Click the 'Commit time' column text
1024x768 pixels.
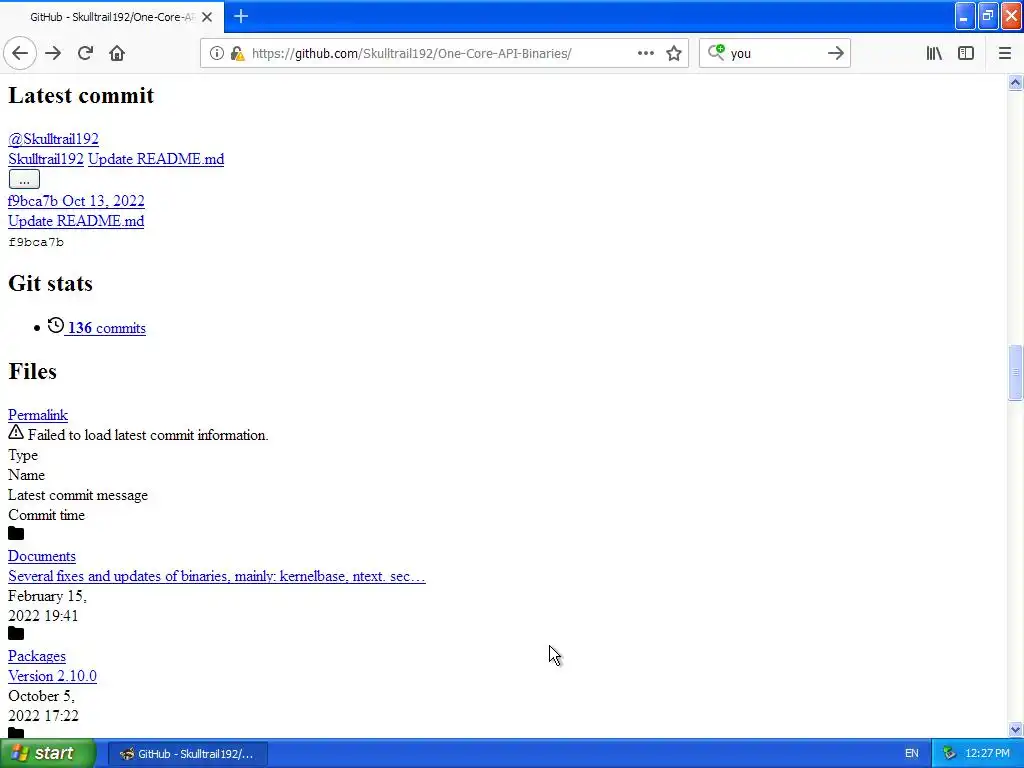[x=46, y=515]
